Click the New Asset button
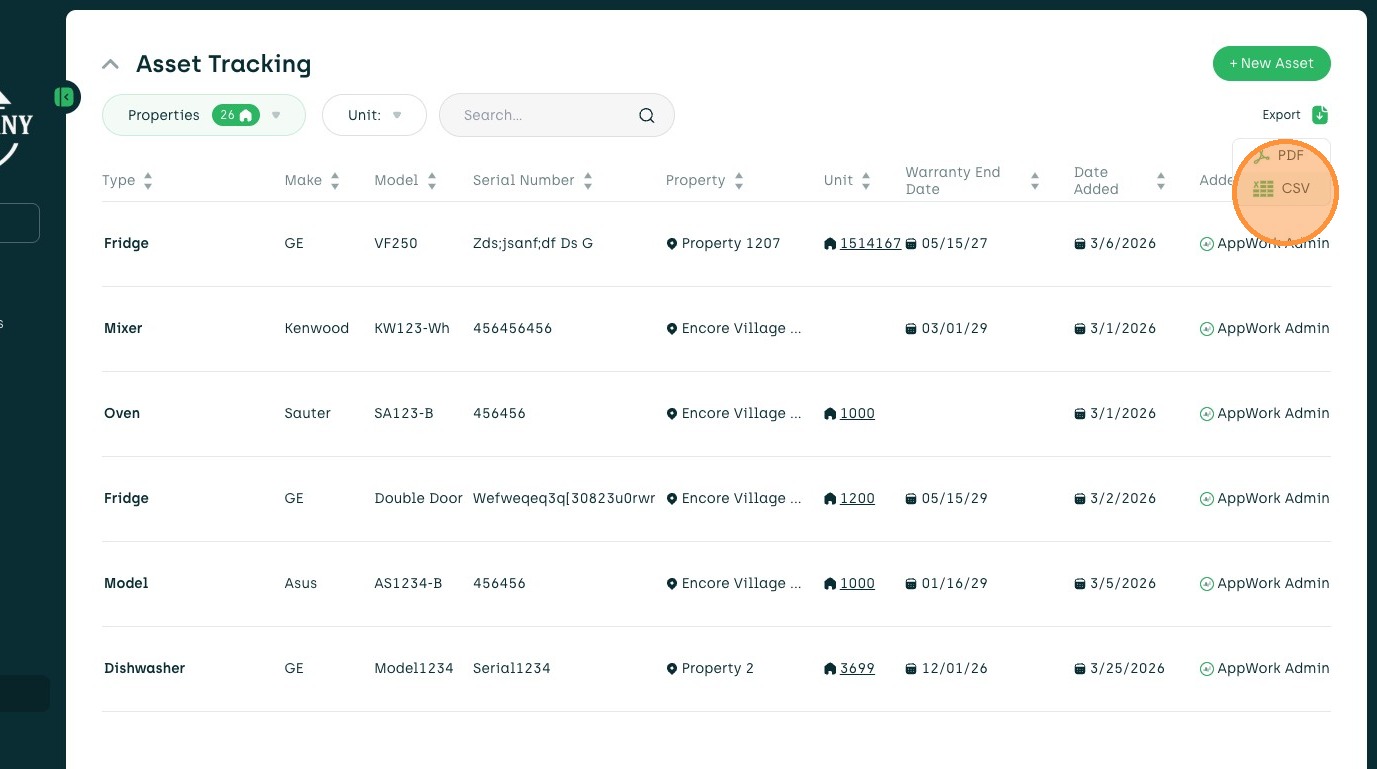Image resolution: width=1377 pixels, height=769 pixels. click(1271, 63)
